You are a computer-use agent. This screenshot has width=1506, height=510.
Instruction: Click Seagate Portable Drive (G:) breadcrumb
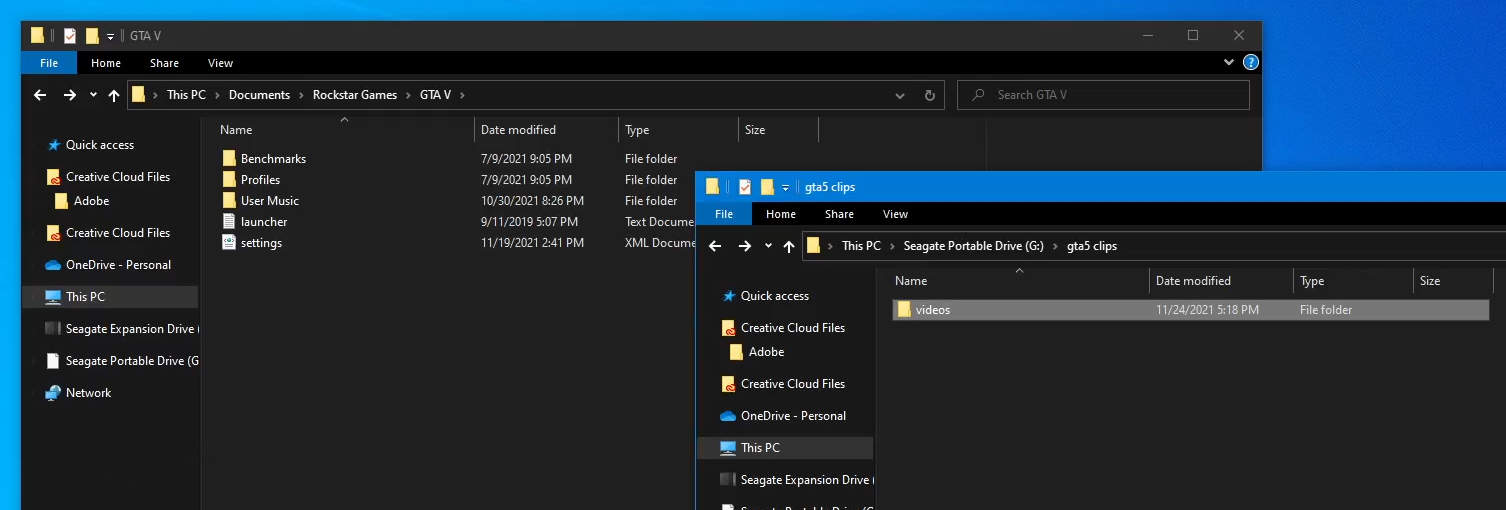974,246
